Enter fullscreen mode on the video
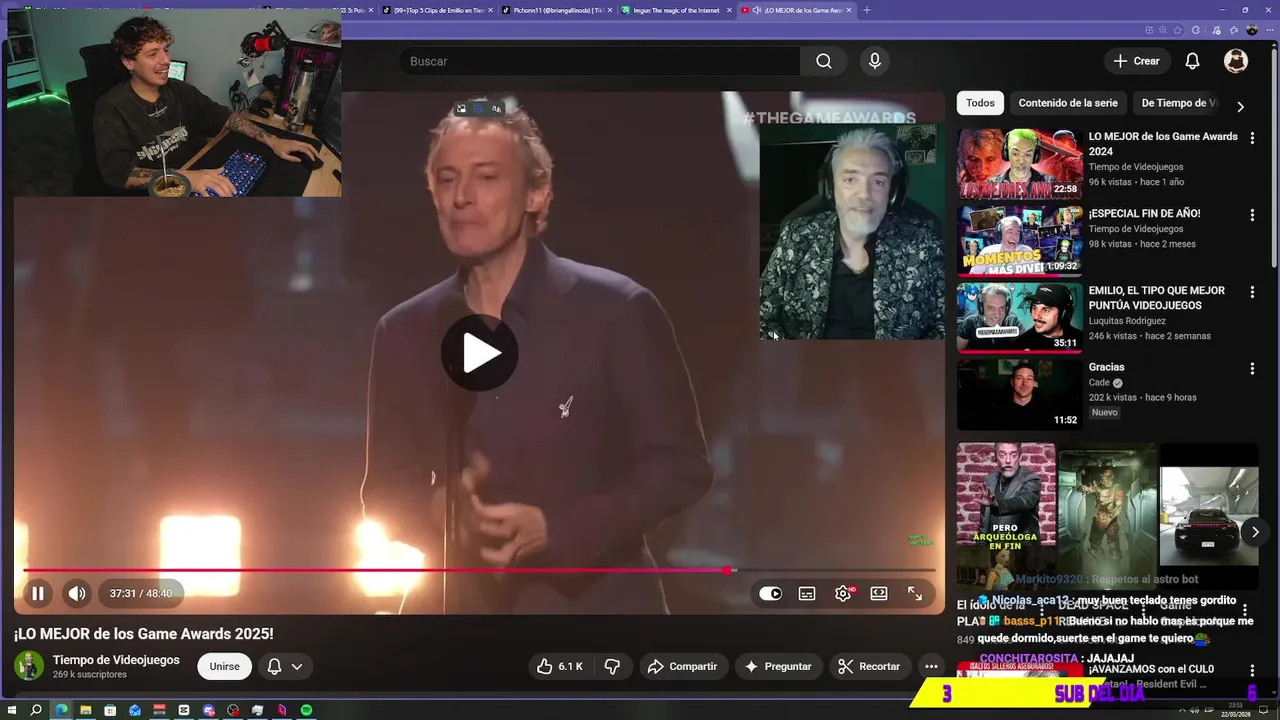This screenshot has width=1280, height=720. [915, 594]
